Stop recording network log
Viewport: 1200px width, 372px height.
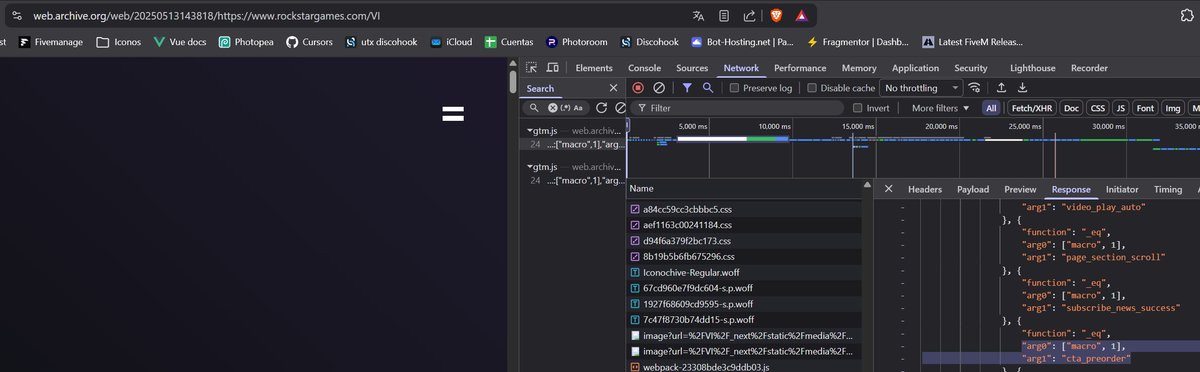click(x=638, y=88)
